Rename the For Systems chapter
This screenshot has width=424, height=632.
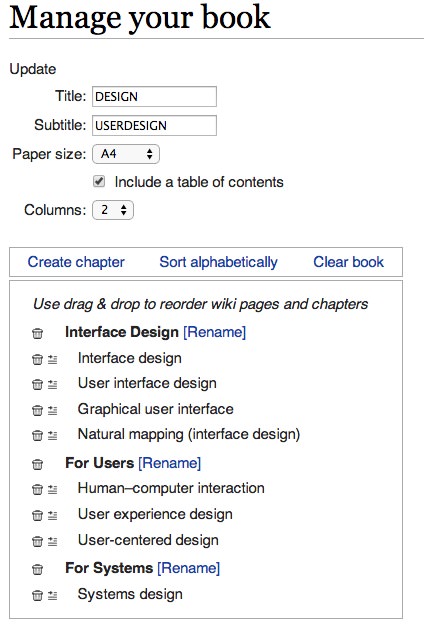click(189, 568)
